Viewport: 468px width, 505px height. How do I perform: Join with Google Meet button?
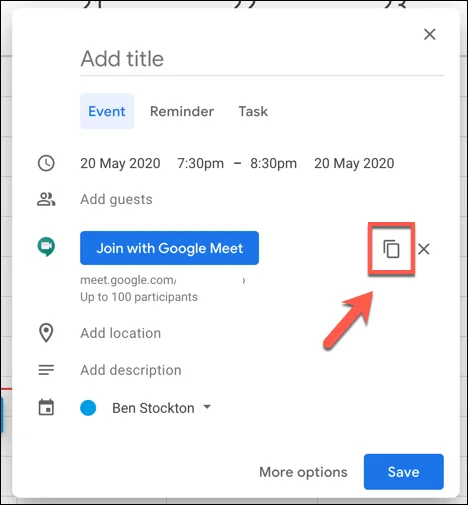click(x=169, y=248)
